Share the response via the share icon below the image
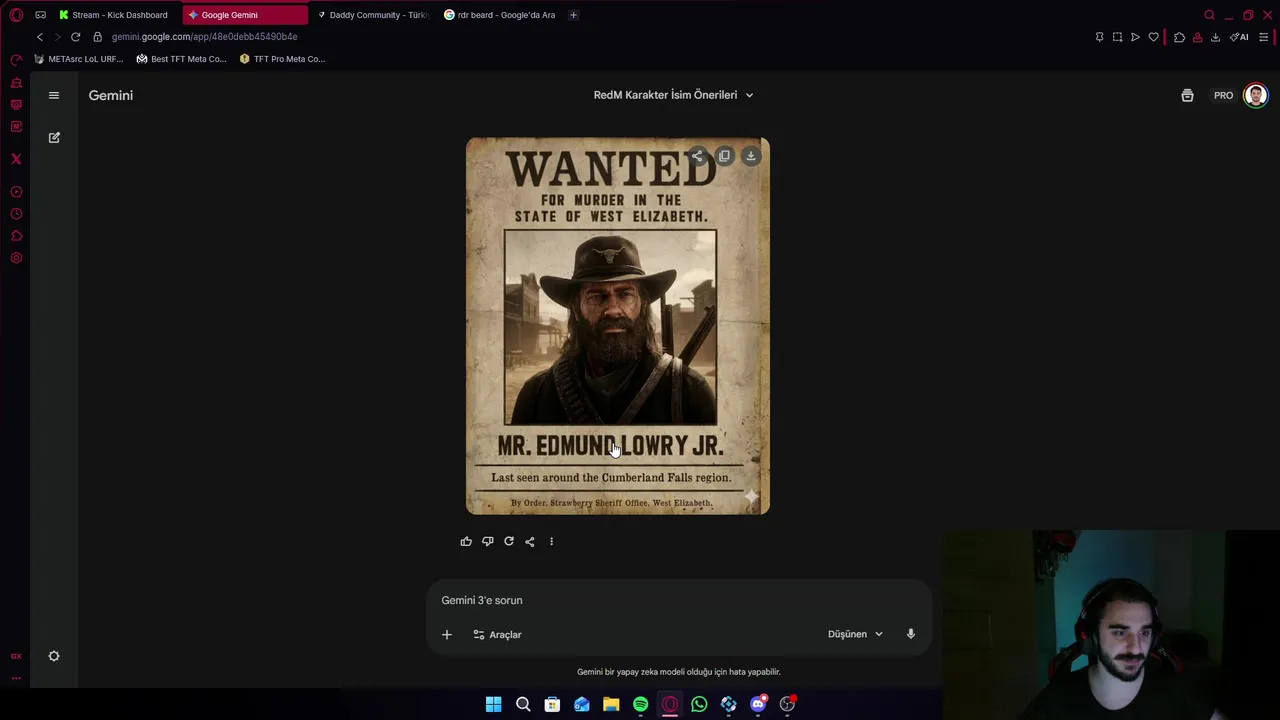Viewport: 1280px width, 720px height. point(530,541)
